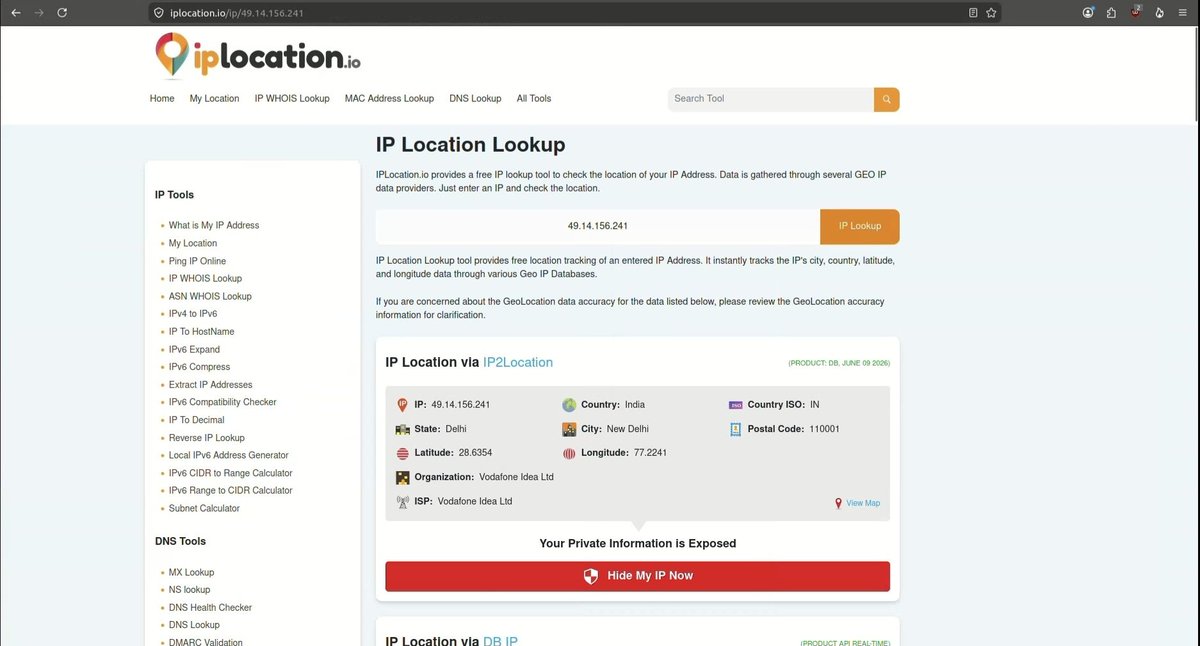
Task: Open NS lookup sidebar link
Action: tap(190, 590)
